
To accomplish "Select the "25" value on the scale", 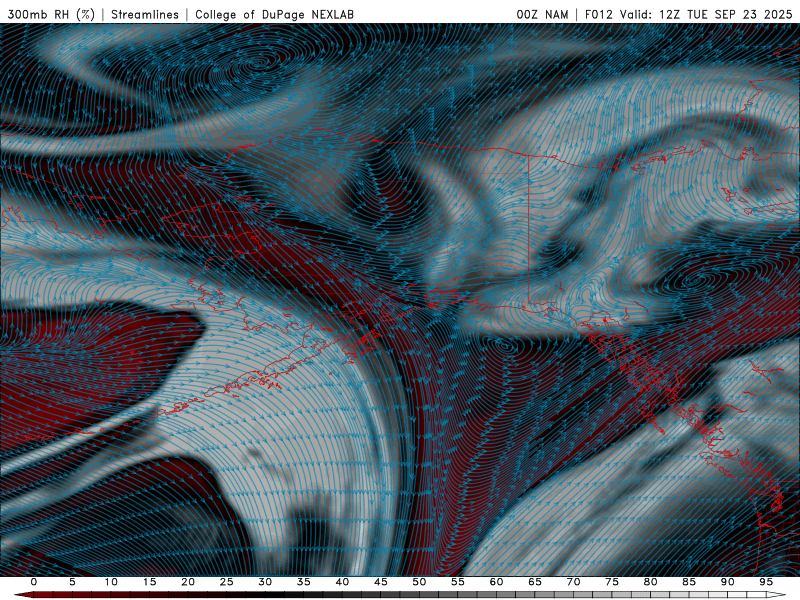I will point(227,582).
